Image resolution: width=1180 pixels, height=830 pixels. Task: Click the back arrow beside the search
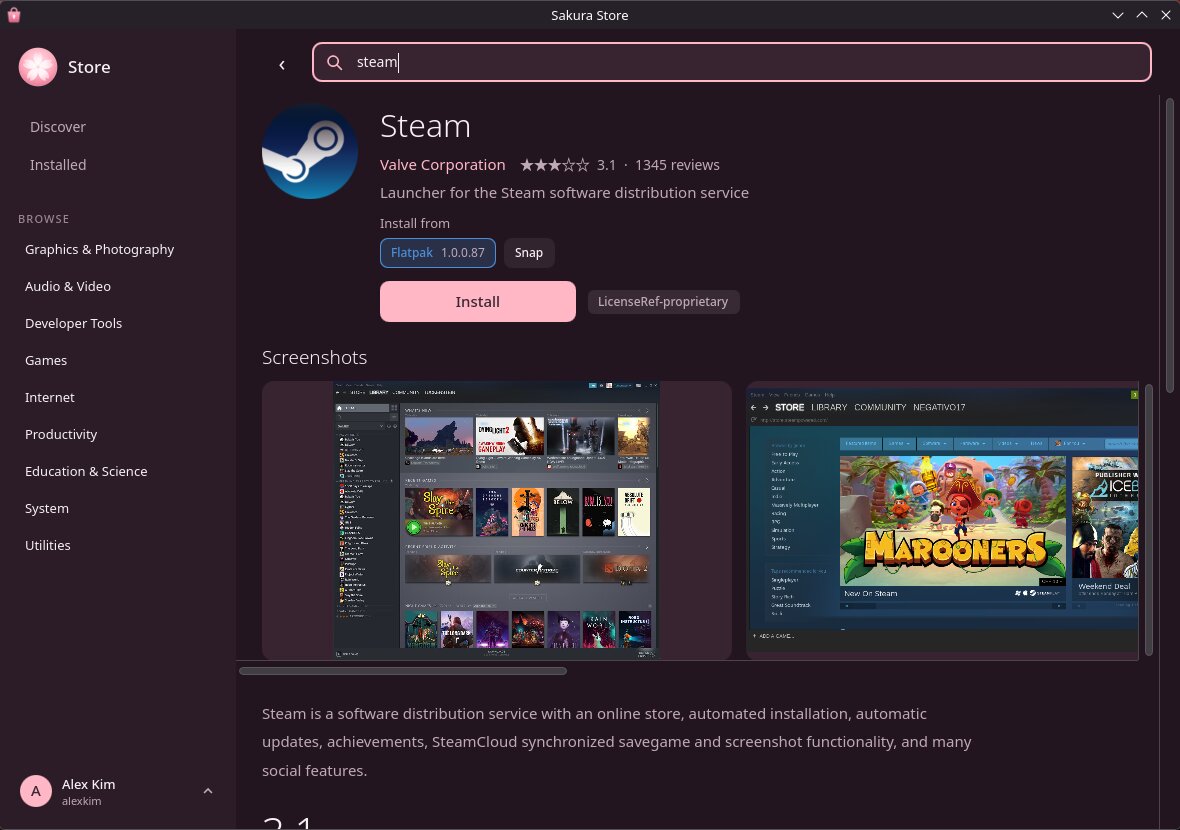pyautogui.click(x=282, y=65)
